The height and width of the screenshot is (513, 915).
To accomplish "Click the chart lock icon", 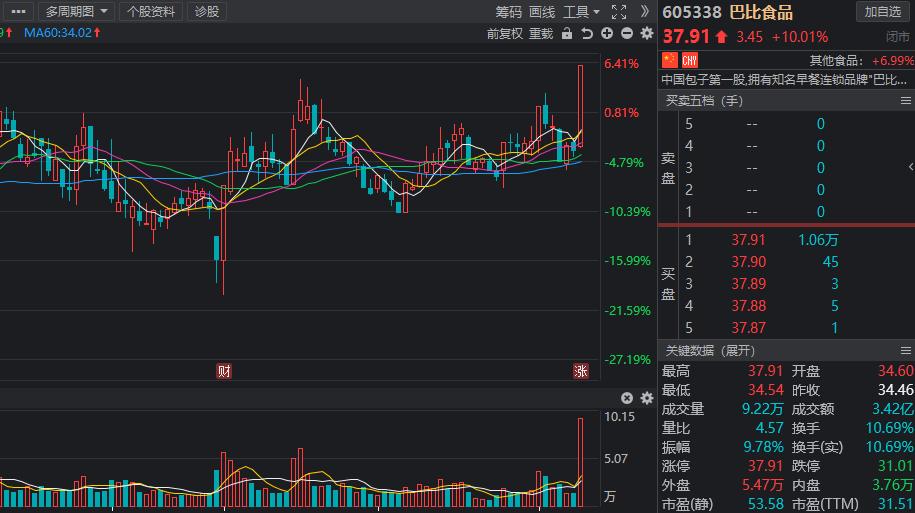I will pyautogui.click(x=567, y=33).
